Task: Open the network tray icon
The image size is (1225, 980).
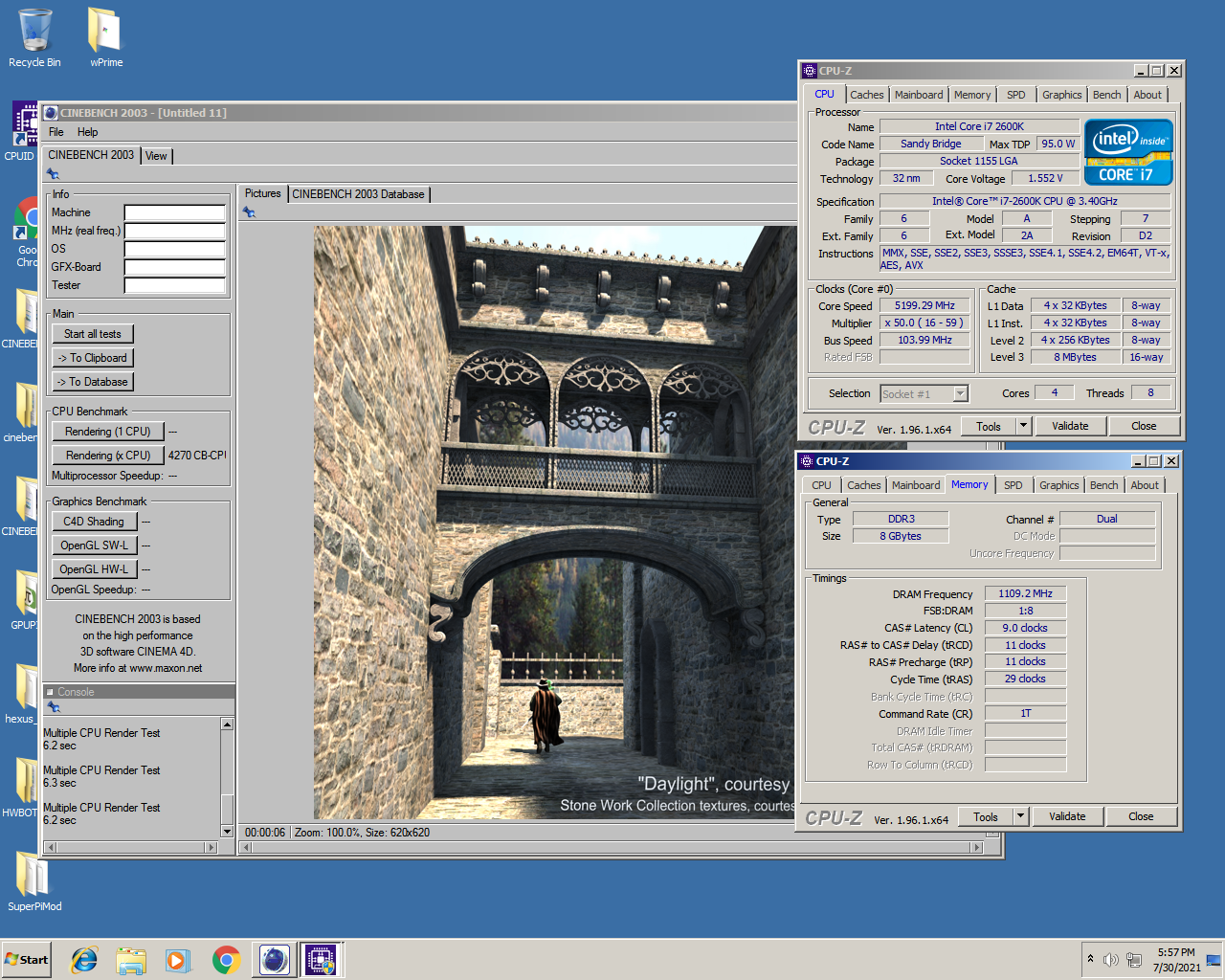Action: click(x=1134, y=960)
